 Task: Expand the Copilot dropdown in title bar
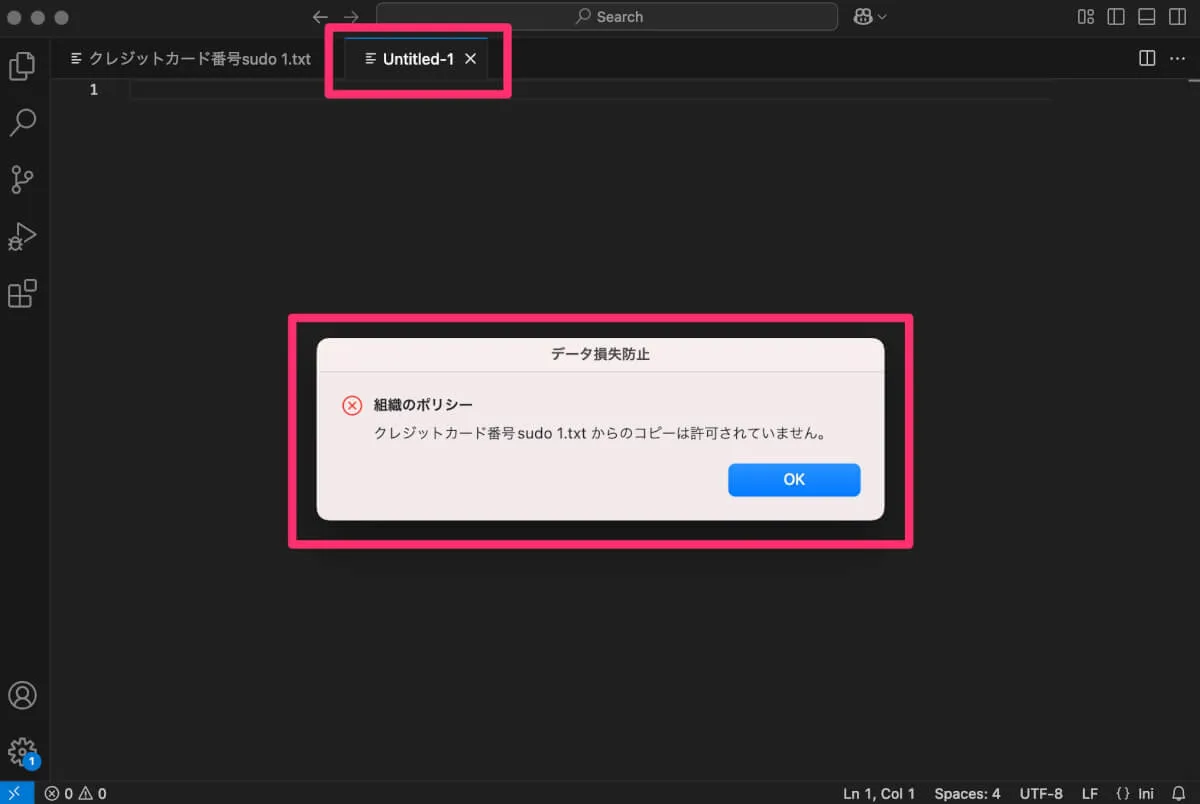point(870,17)
